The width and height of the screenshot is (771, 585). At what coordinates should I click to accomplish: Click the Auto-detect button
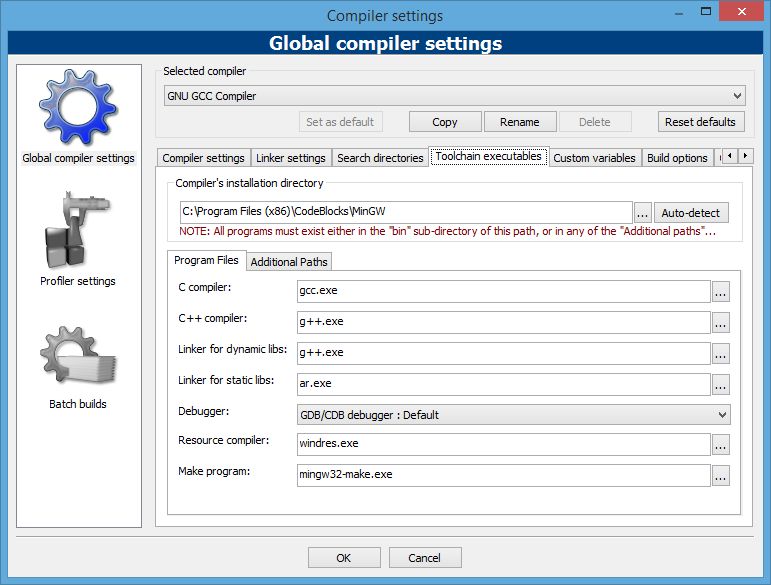[691, 213]
